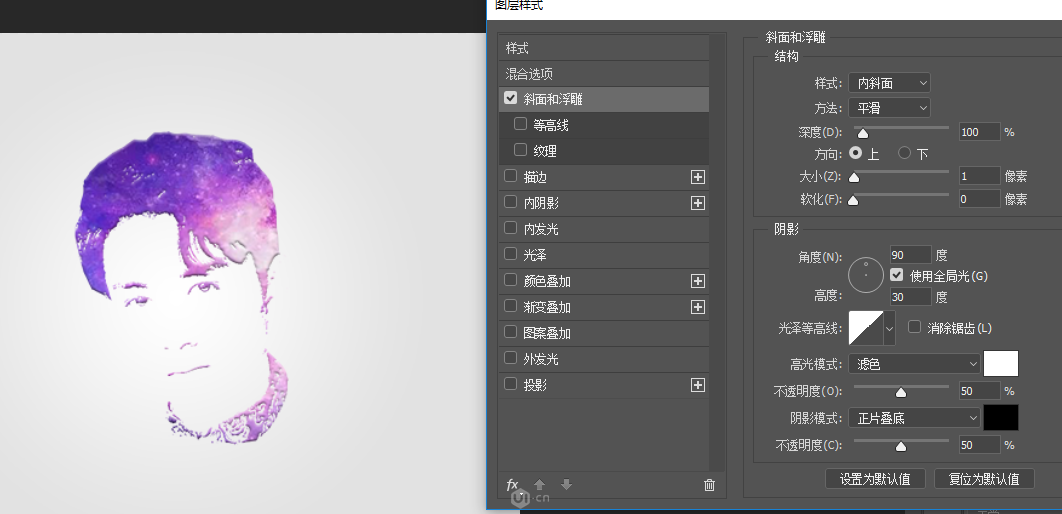Select direction 下 radio button
This screenshot has height=514, width=1062.
pyautogui.click(x=904, y=153)
